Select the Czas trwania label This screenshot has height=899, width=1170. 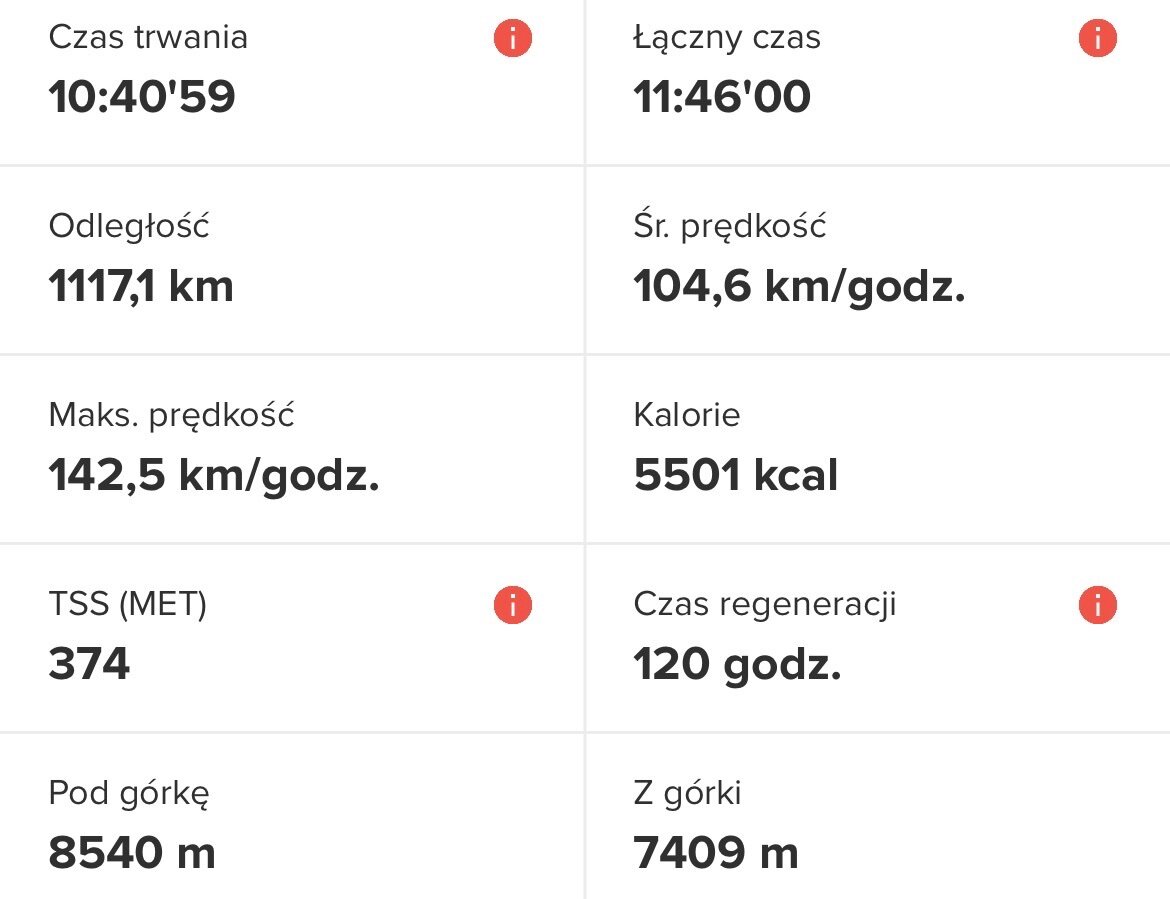point(148,38)
